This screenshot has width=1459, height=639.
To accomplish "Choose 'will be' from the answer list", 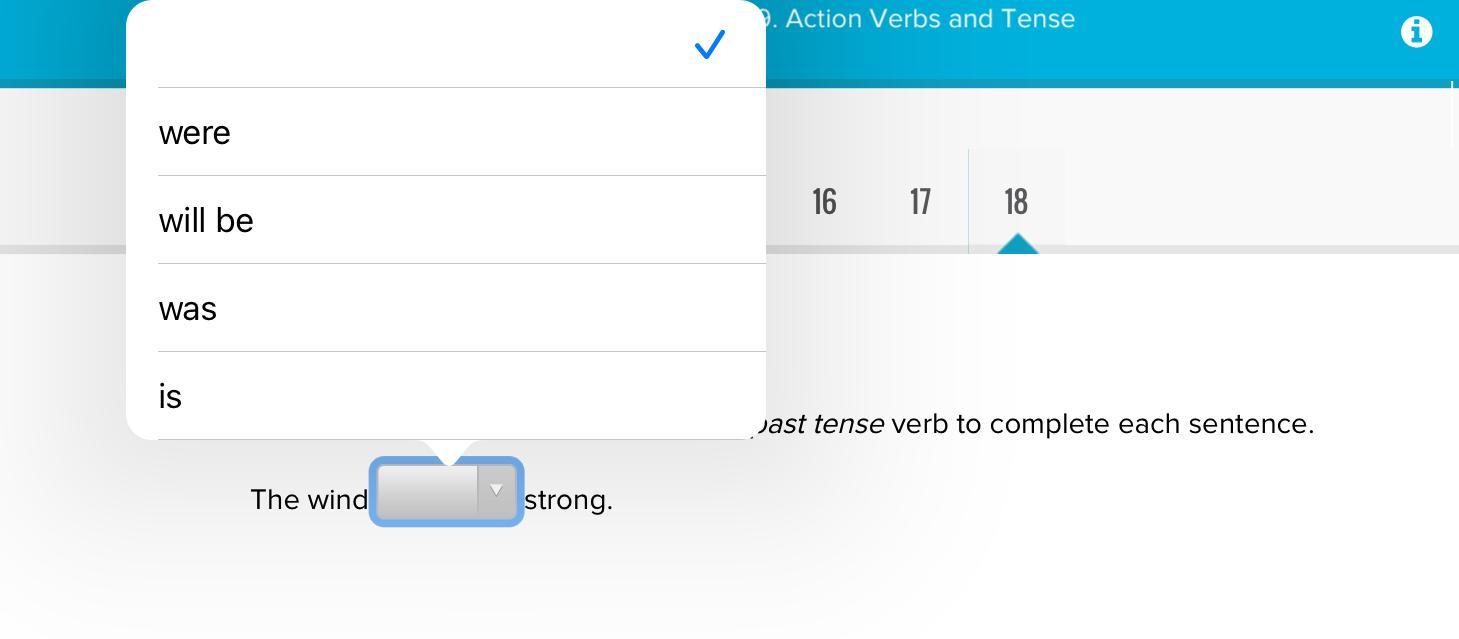I will tap(206, 221).
